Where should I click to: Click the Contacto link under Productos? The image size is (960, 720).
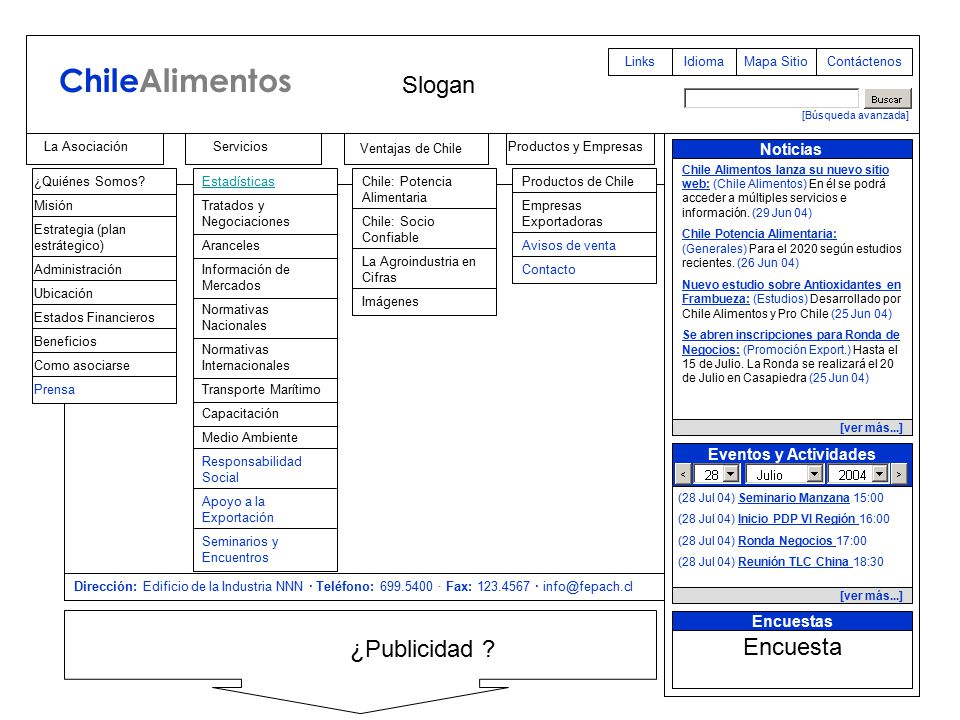[x=549, y=270]
